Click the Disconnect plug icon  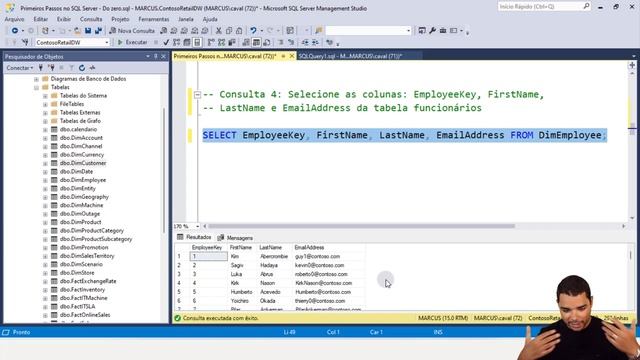pos(51,68)
